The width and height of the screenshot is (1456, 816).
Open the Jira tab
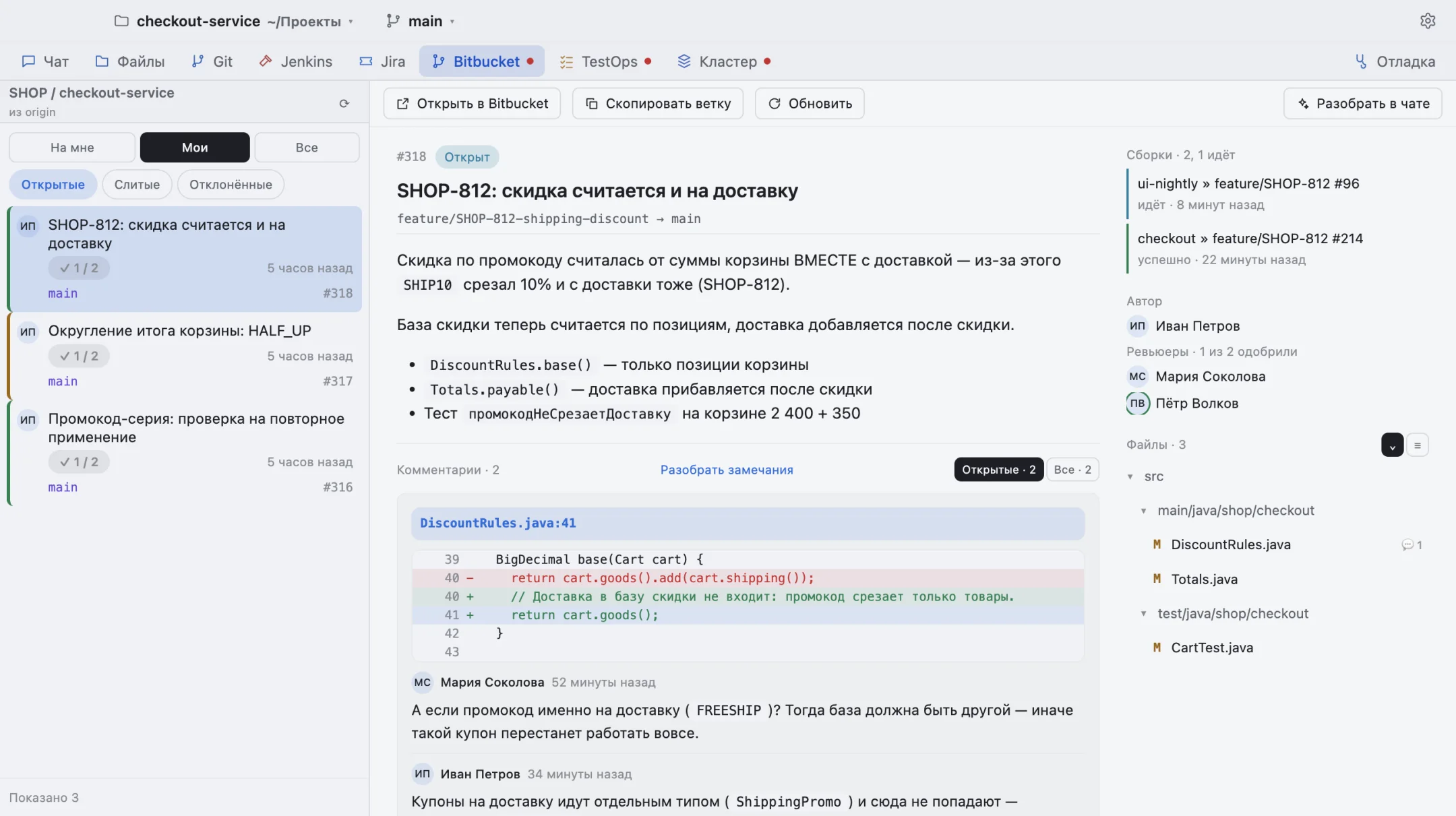(x=382, y=61)
